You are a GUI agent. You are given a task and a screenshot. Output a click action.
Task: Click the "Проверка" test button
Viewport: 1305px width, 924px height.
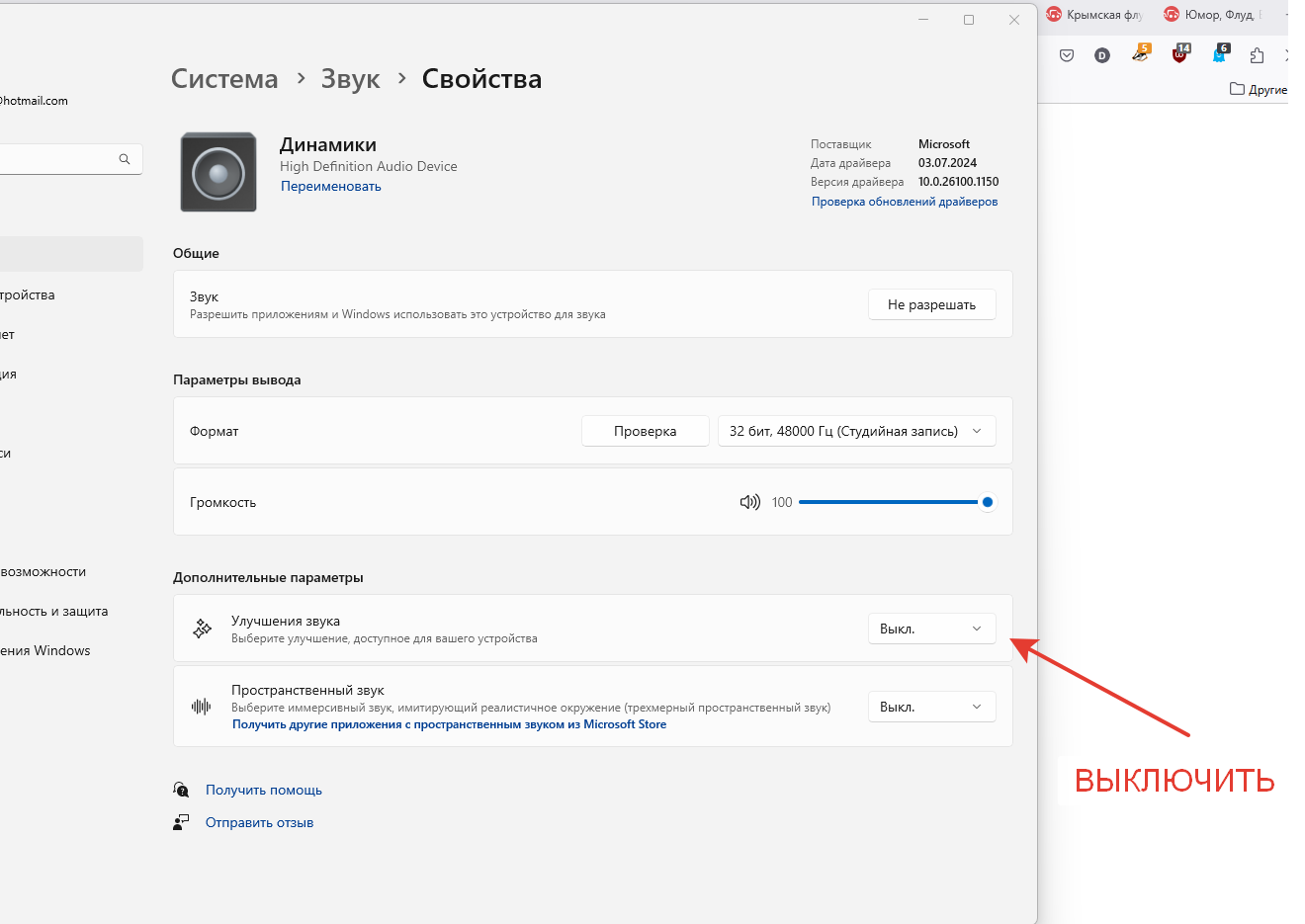(x=645, y=431)
